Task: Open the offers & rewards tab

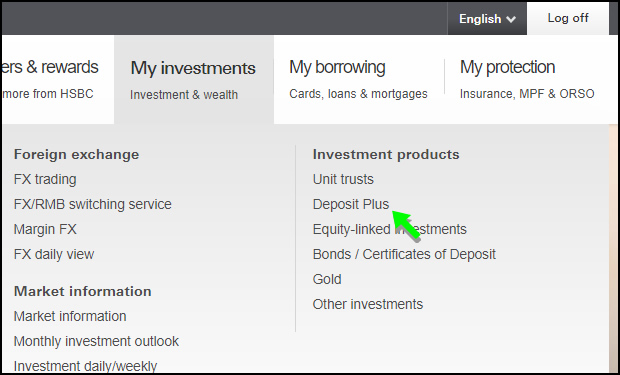Action: [58, 80]
